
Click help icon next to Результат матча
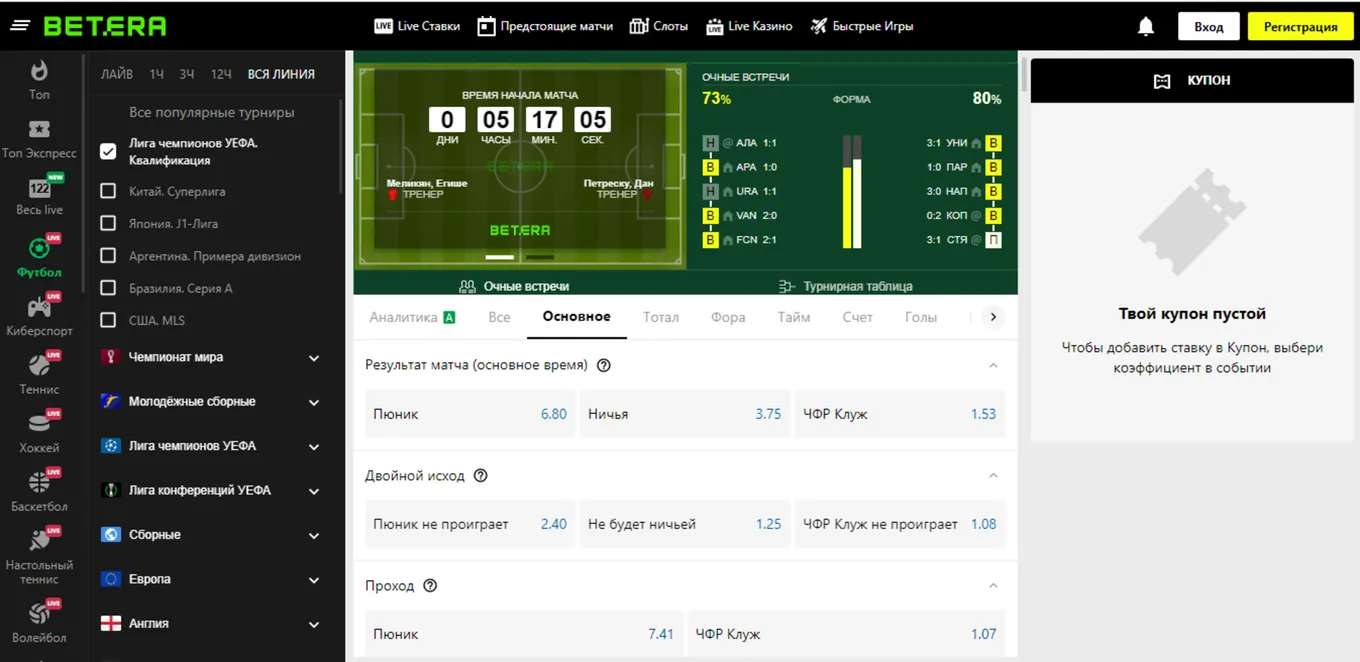click(x=604, y=365)
